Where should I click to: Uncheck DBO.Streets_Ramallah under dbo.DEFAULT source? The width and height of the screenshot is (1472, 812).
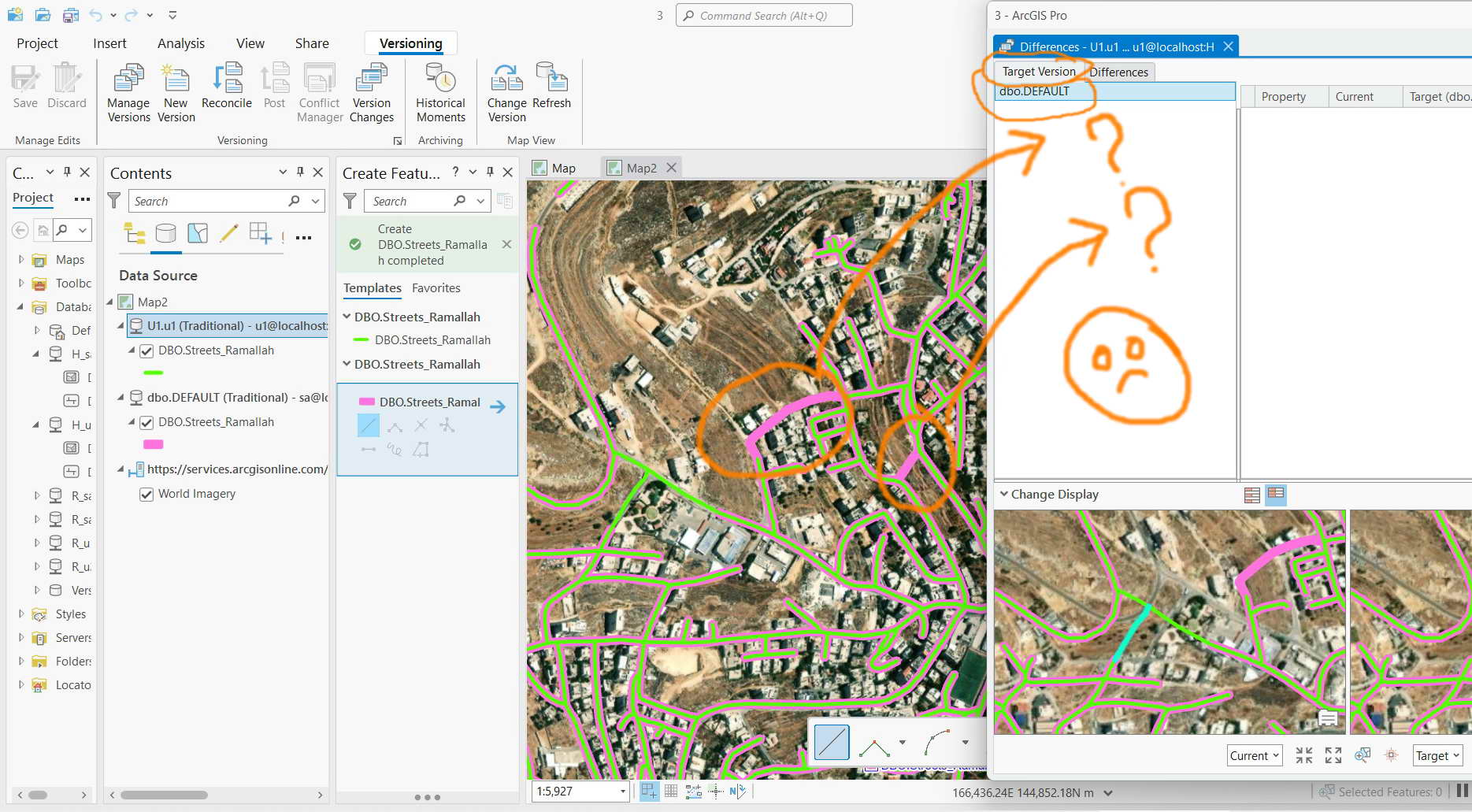pyautogui.click(x=146, y=422)
